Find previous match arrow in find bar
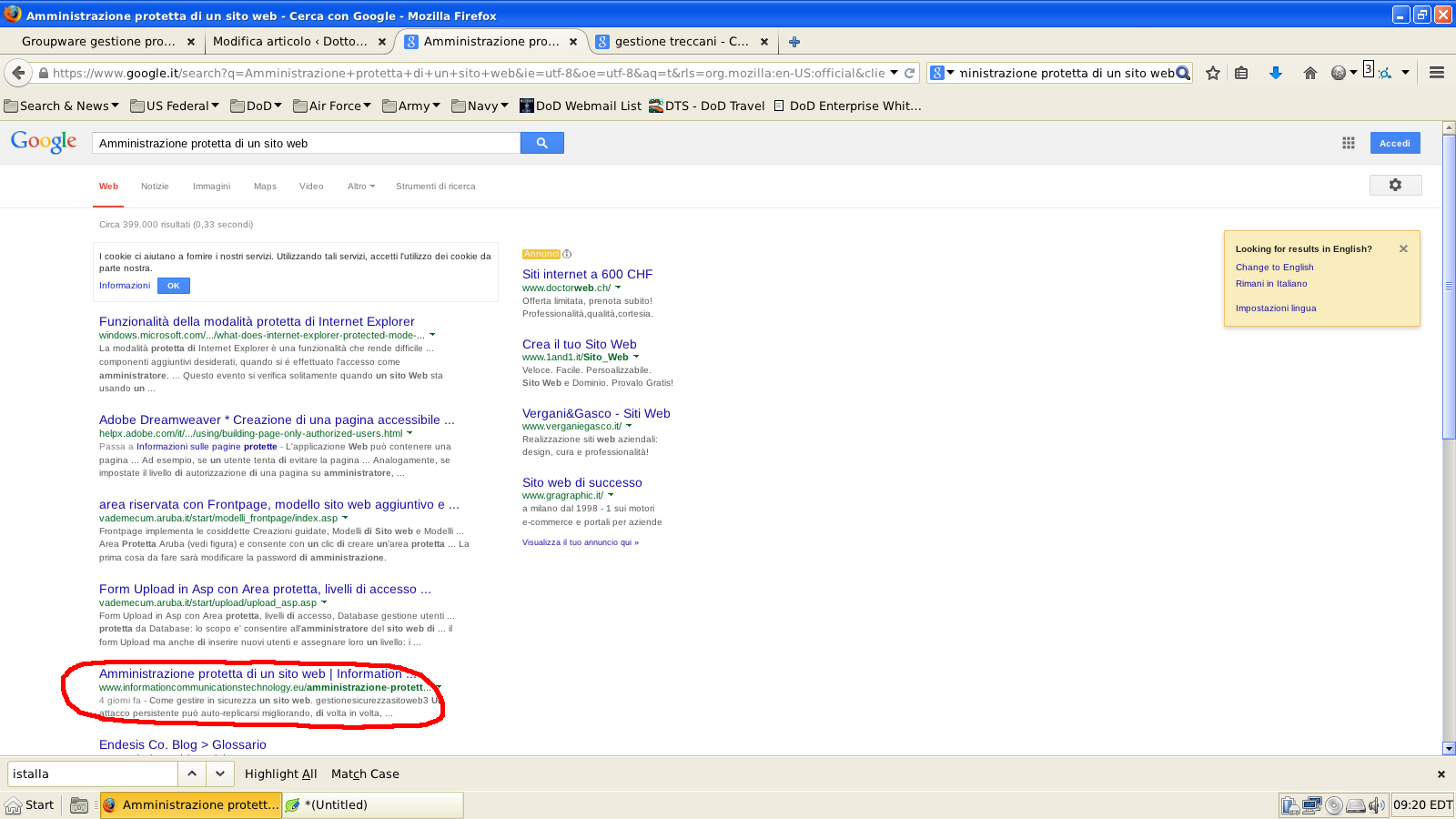The image size is (1456, 819). (x=191, y=773)
